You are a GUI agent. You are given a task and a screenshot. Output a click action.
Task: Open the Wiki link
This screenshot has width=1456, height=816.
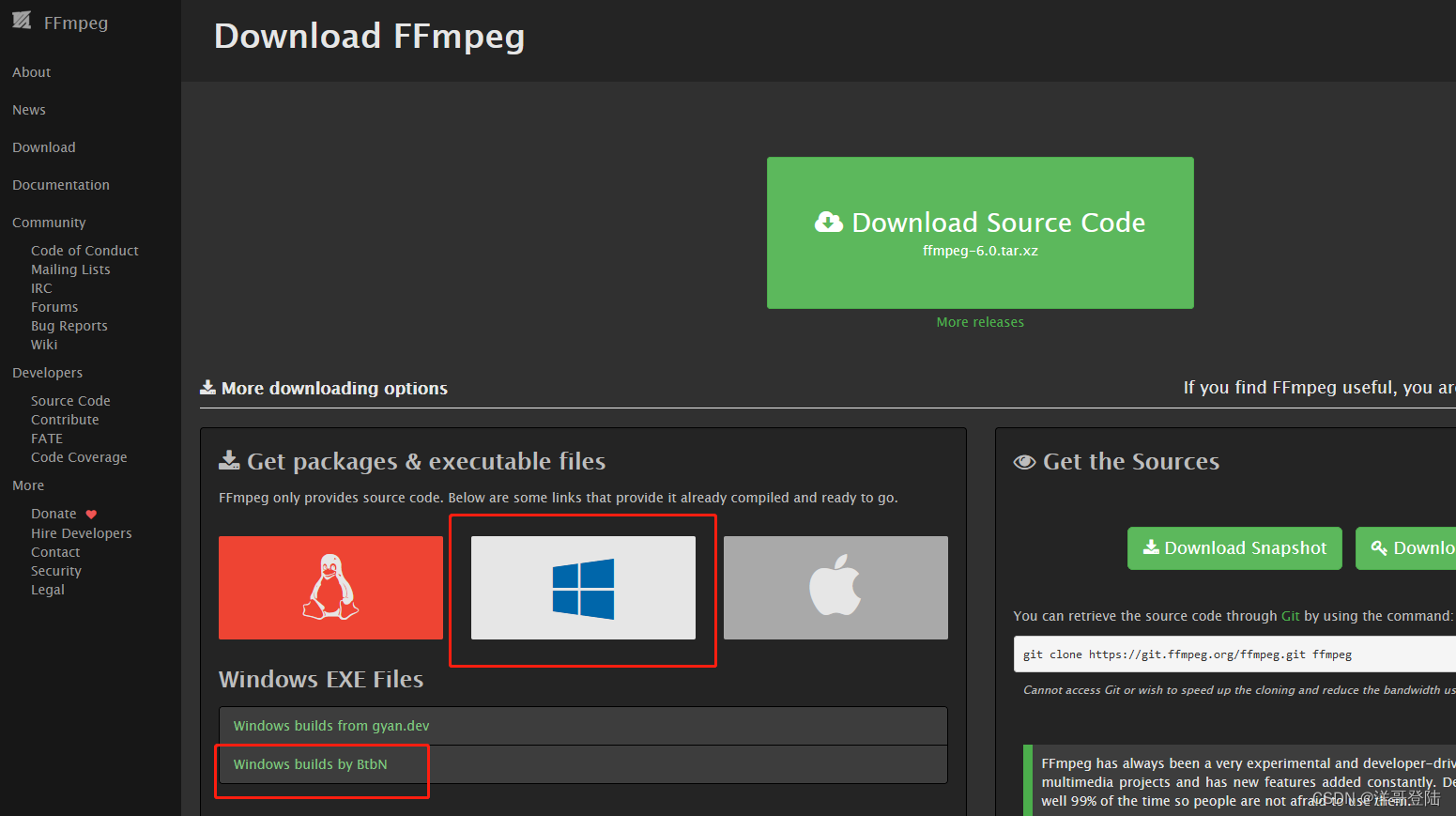coord(44,345)
